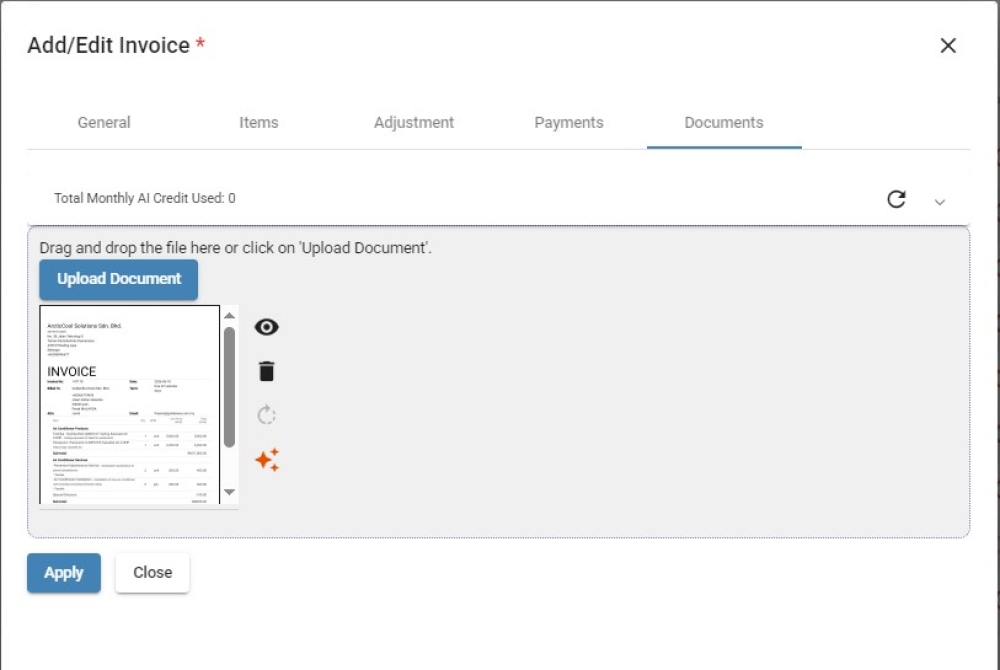Viewport: 1000px width, 670px height.
Task: Preview the document with the eye icon
Action: (x=267, y=327)
